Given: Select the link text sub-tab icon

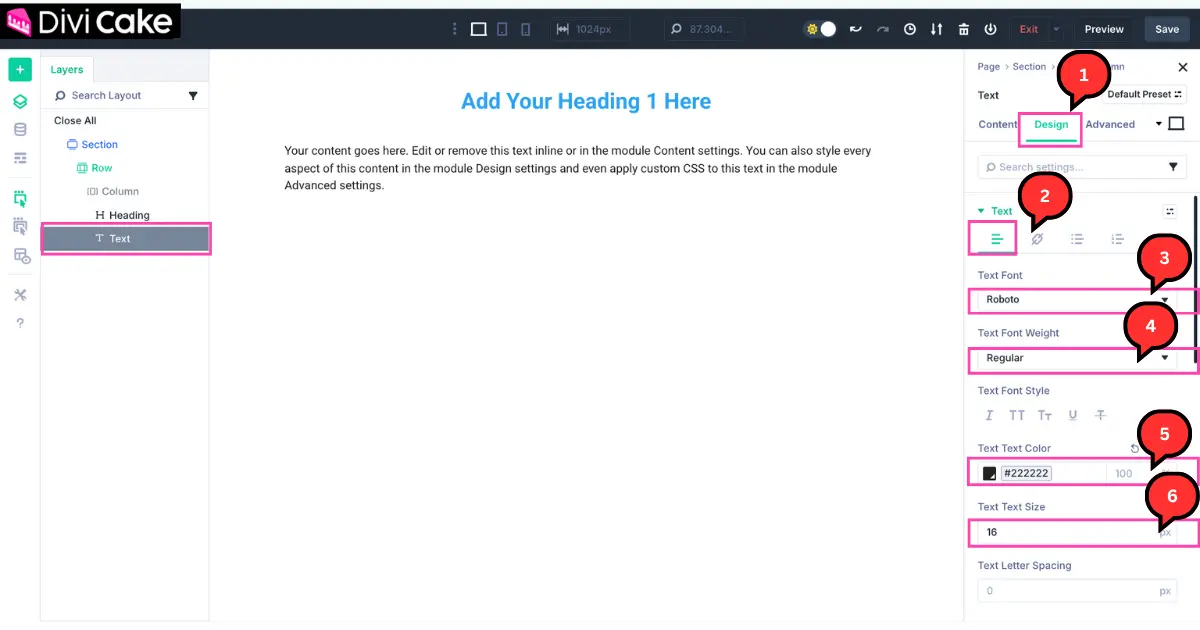Looking at the screenshot, I should click(x=1037, y=239).
